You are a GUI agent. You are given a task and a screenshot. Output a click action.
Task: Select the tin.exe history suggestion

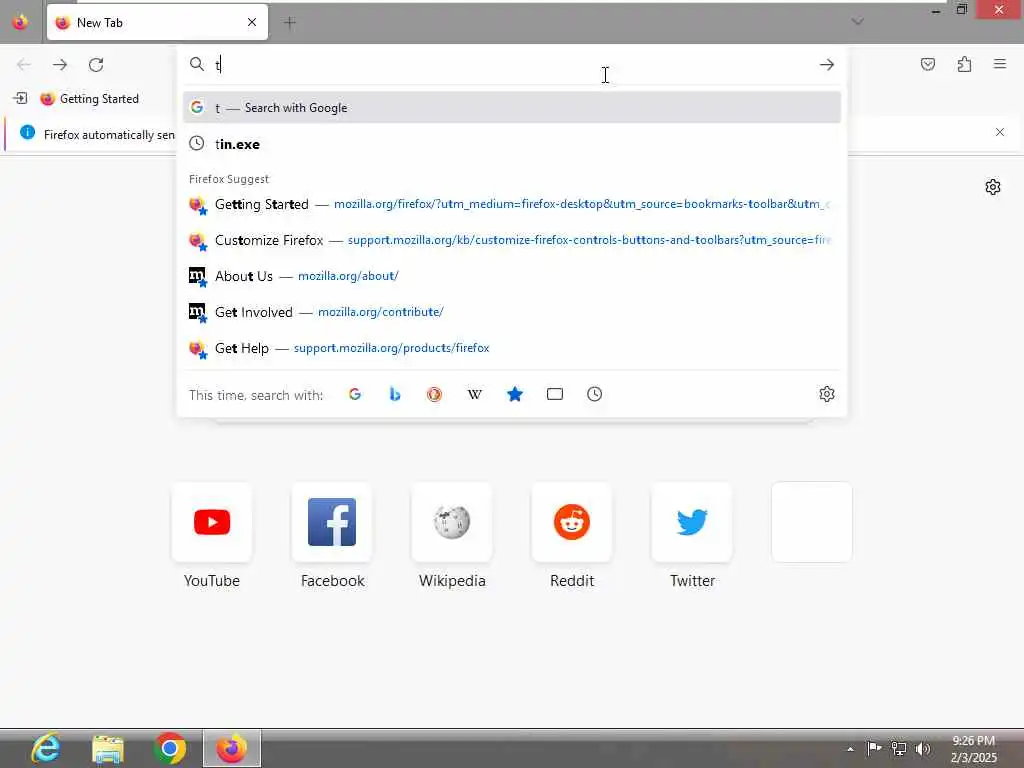(512, 144)
